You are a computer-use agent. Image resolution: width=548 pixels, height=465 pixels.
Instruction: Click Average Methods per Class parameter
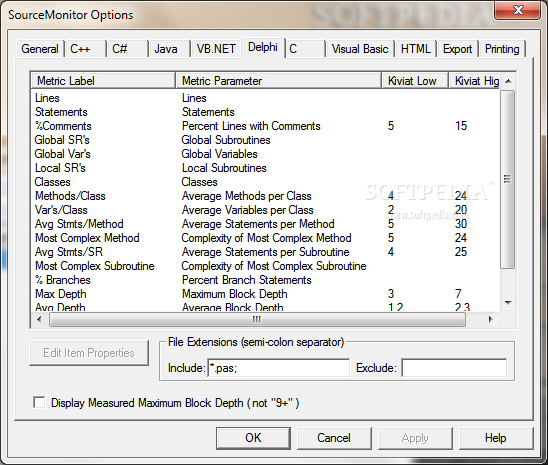pos(246,196)
